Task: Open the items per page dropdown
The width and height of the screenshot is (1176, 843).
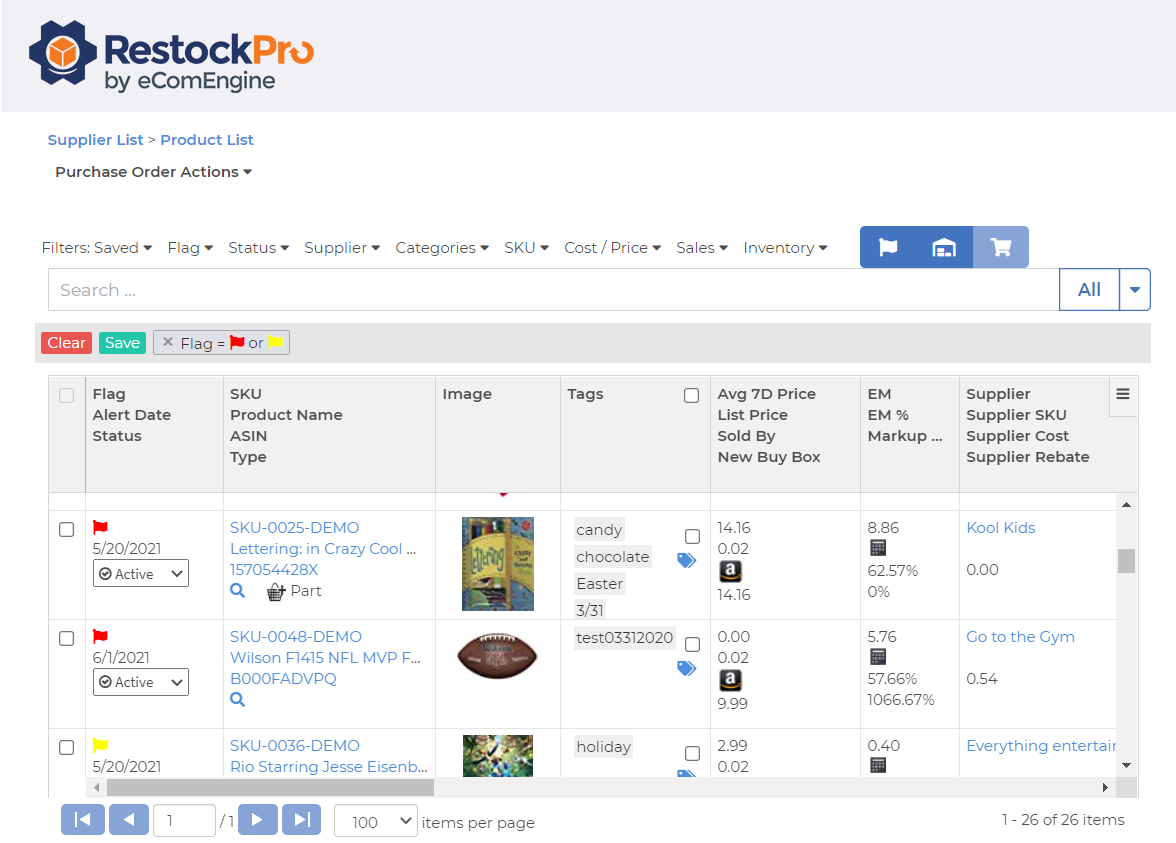Action: point(375,821)
